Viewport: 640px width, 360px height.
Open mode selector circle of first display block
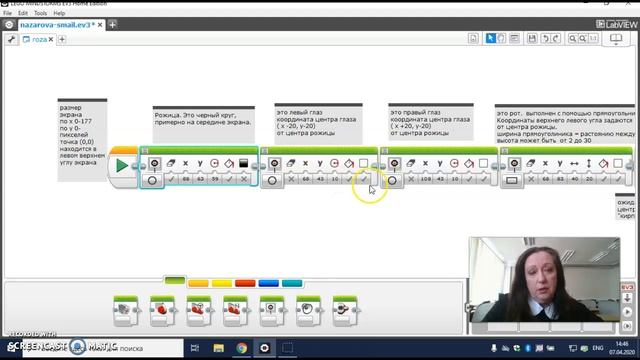(152, 180)
